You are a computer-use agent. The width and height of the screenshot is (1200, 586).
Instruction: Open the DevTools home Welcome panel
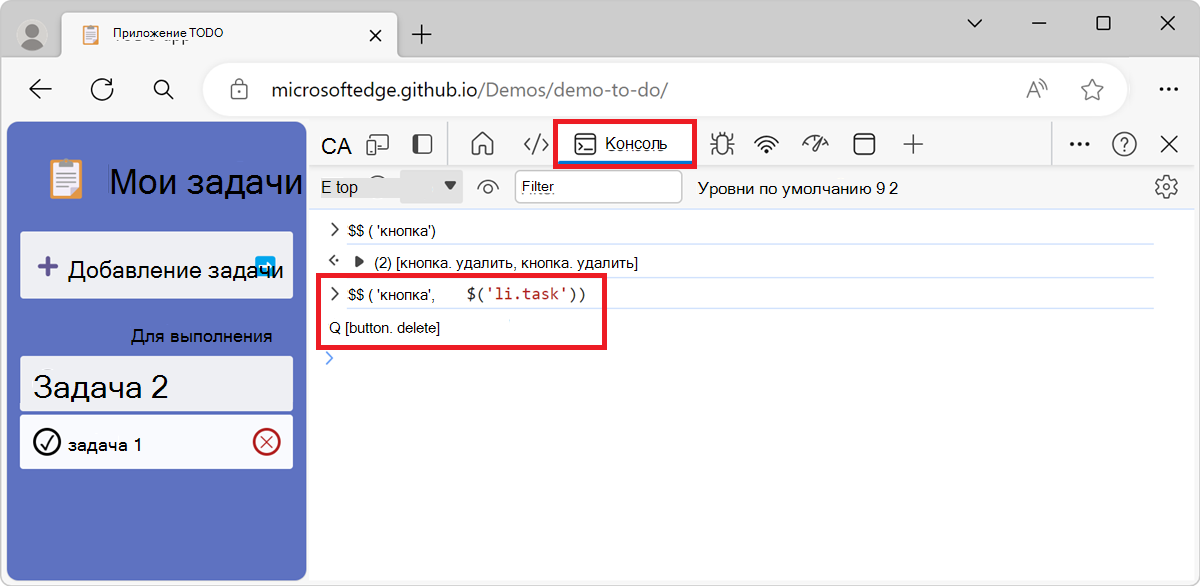pos(482,144)
